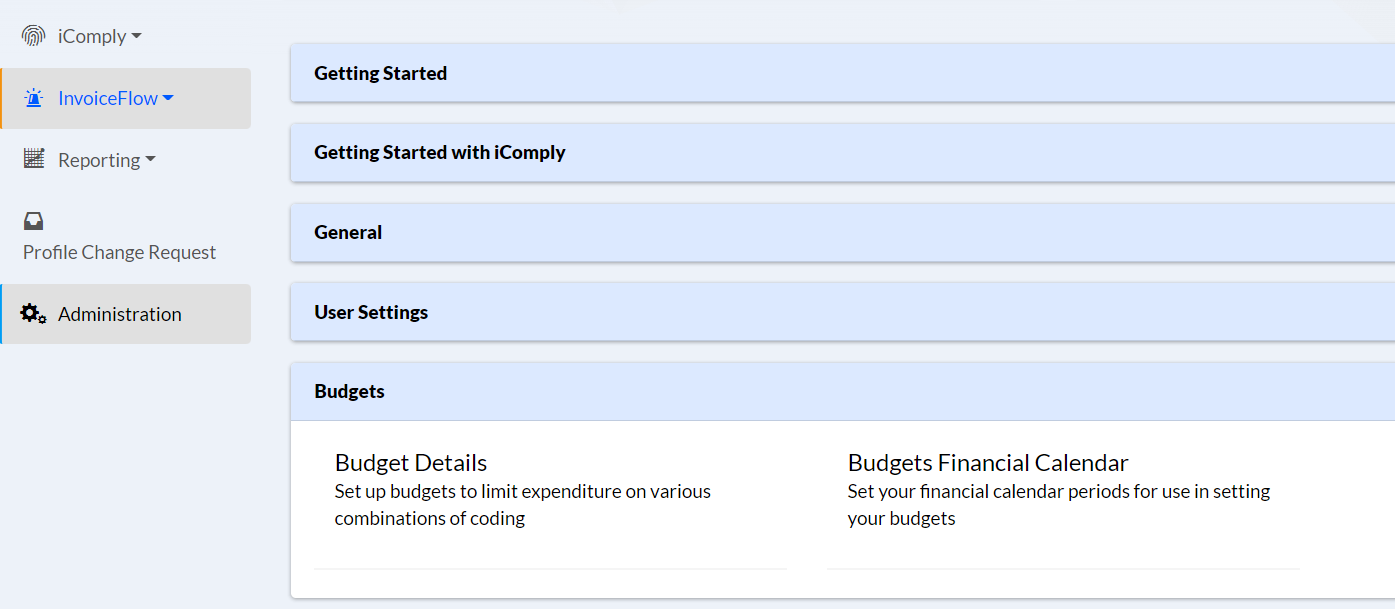Click the Profile Change Request inbox icon

click(x=34, y=221)
